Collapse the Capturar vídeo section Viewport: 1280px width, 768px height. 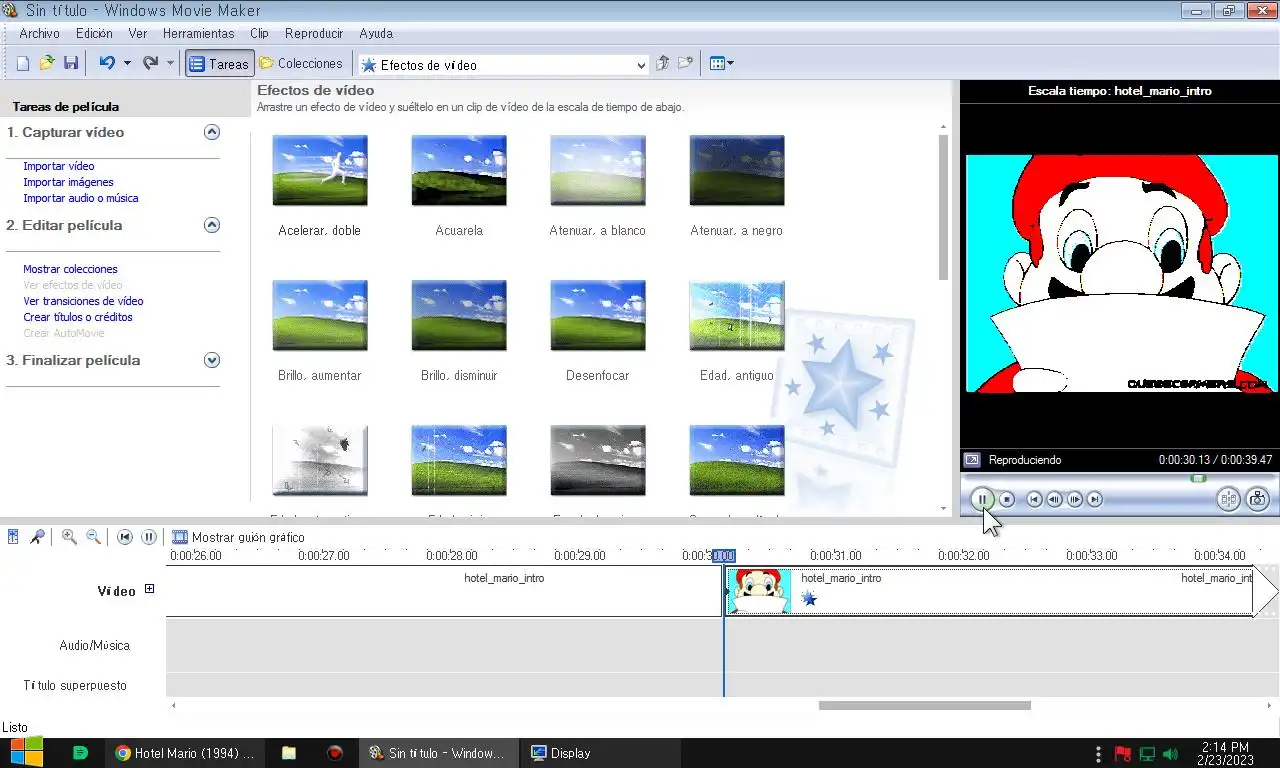click(212, 132)
